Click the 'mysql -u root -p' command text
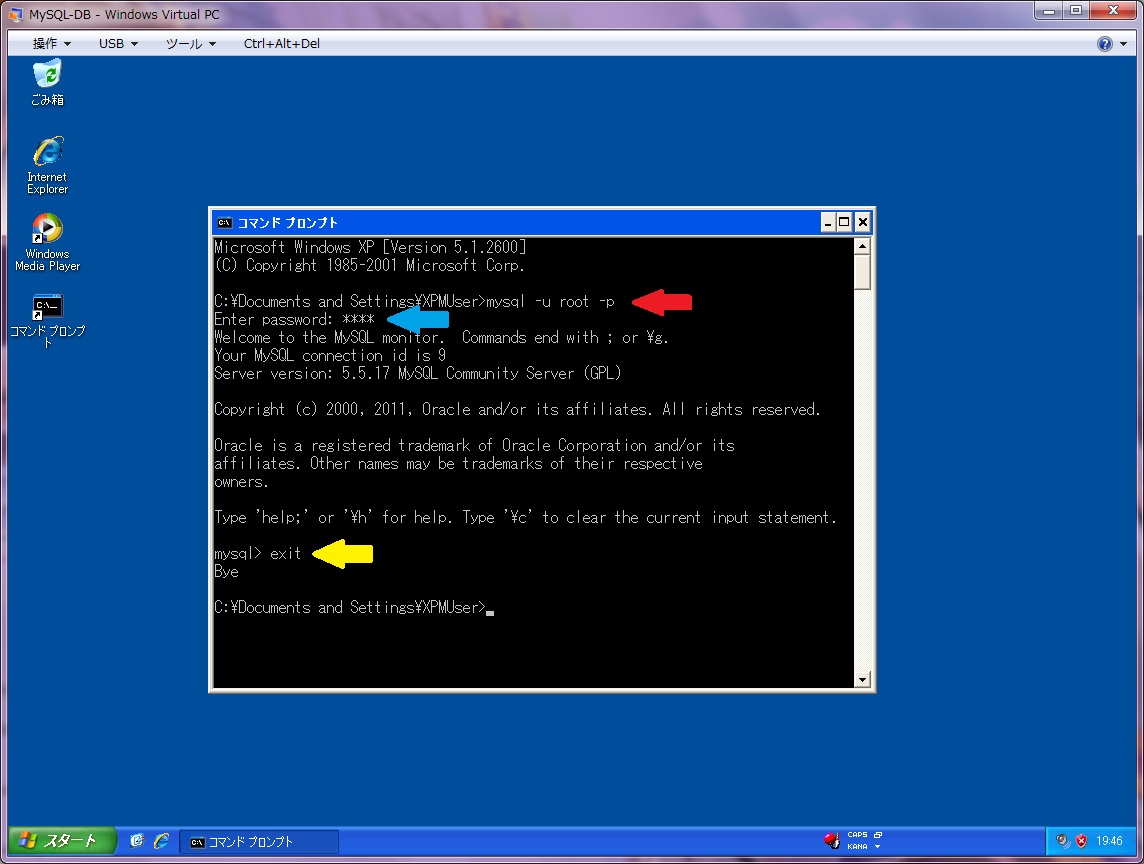The height and width of the screenshot is (864, 1144). pyautogui.click(x=551, y=301)
